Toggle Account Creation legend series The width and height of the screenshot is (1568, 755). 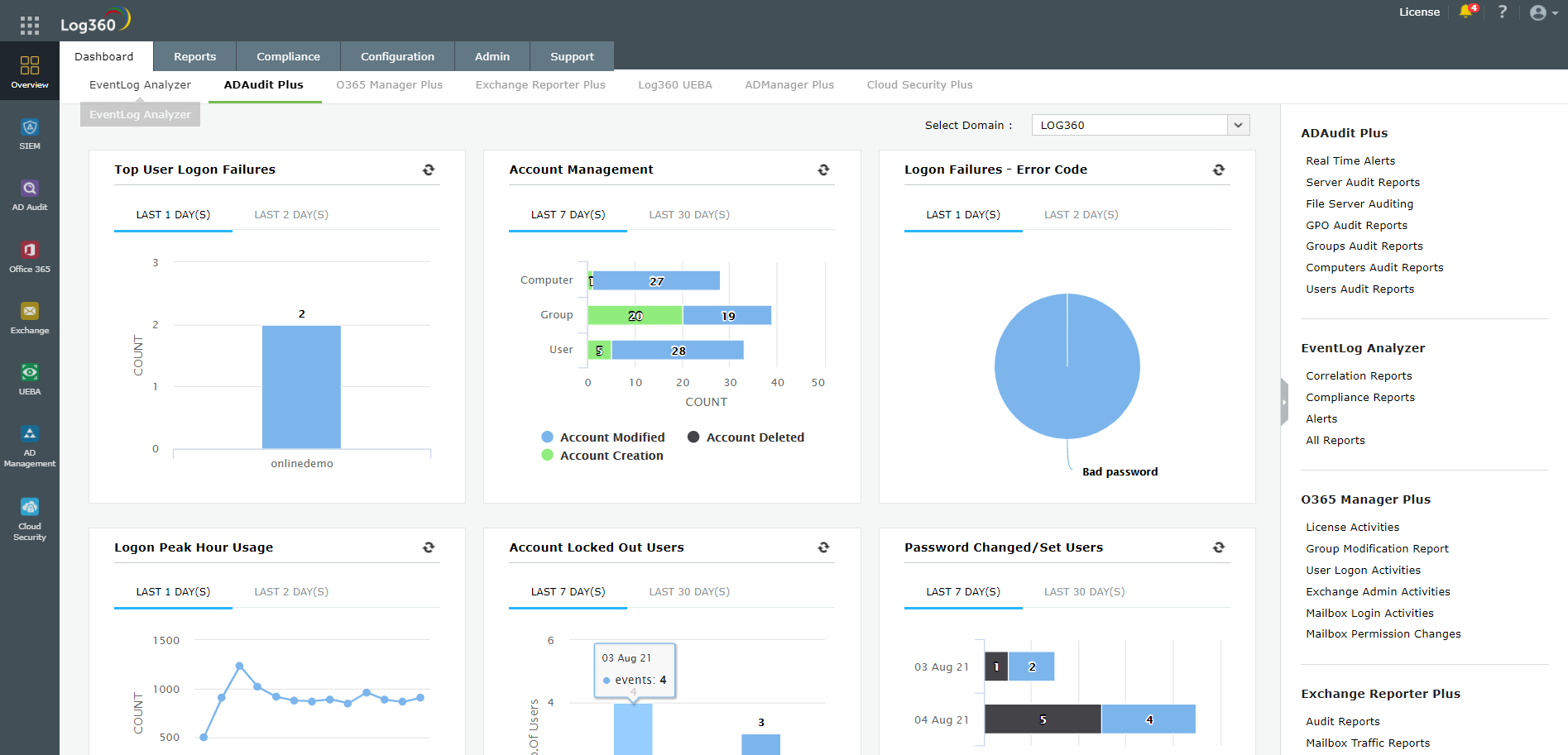(x=602, y=456)
